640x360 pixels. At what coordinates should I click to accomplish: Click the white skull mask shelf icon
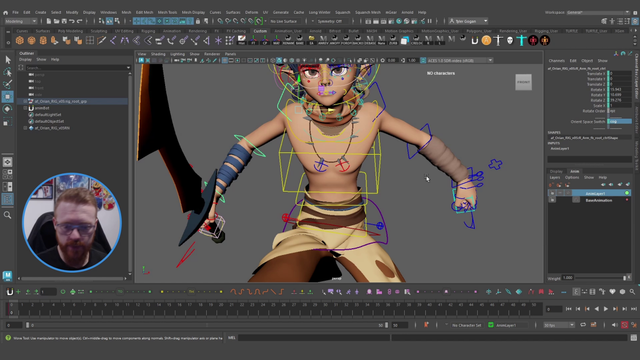(510, 40)
